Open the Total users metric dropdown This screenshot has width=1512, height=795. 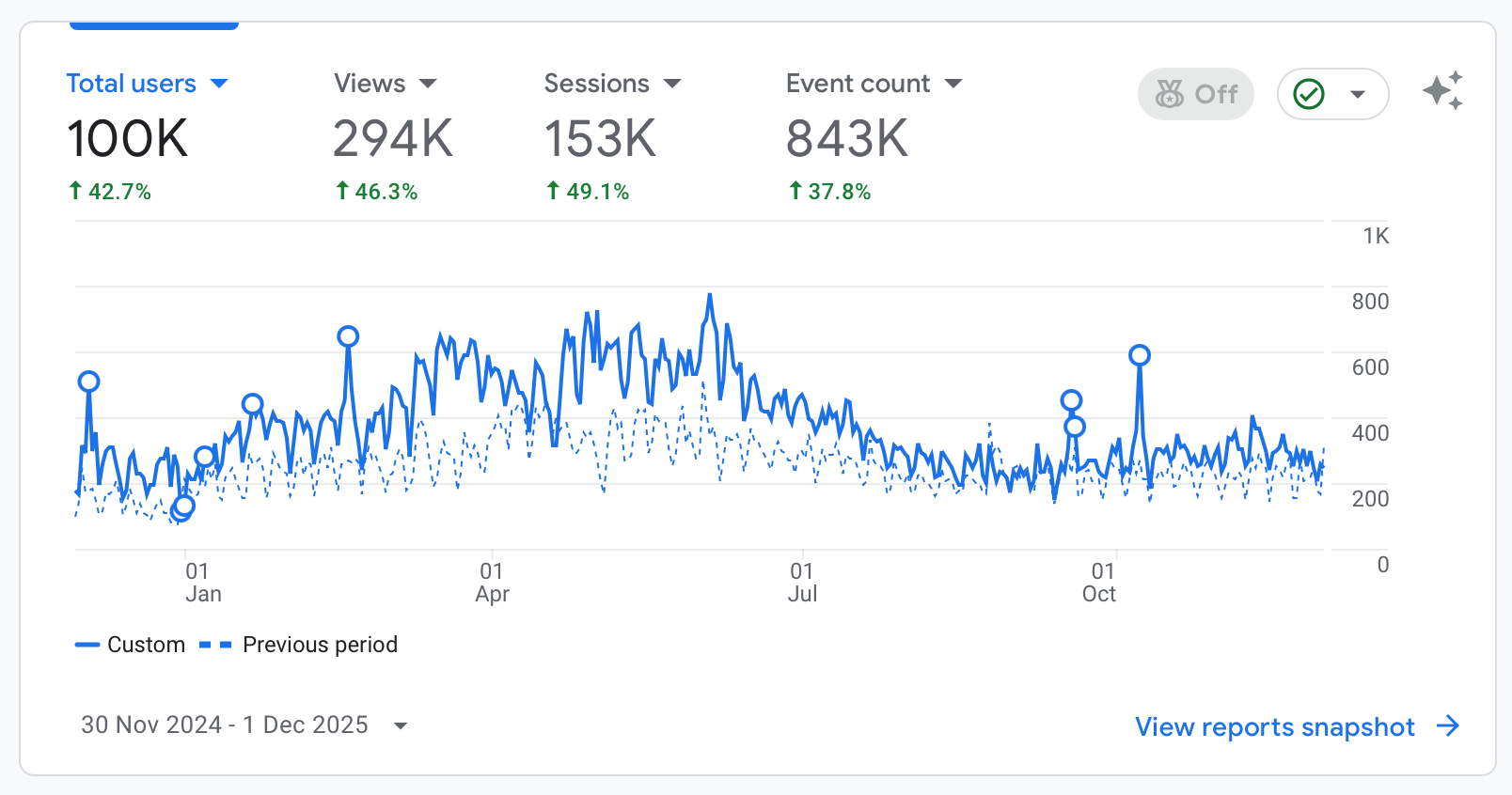(x=219, y=84)
